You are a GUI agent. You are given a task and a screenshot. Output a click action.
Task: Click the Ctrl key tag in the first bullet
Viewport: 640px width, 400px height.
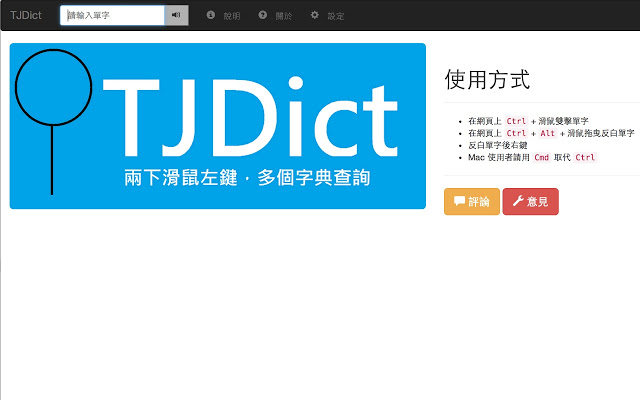tap(516, 121)
